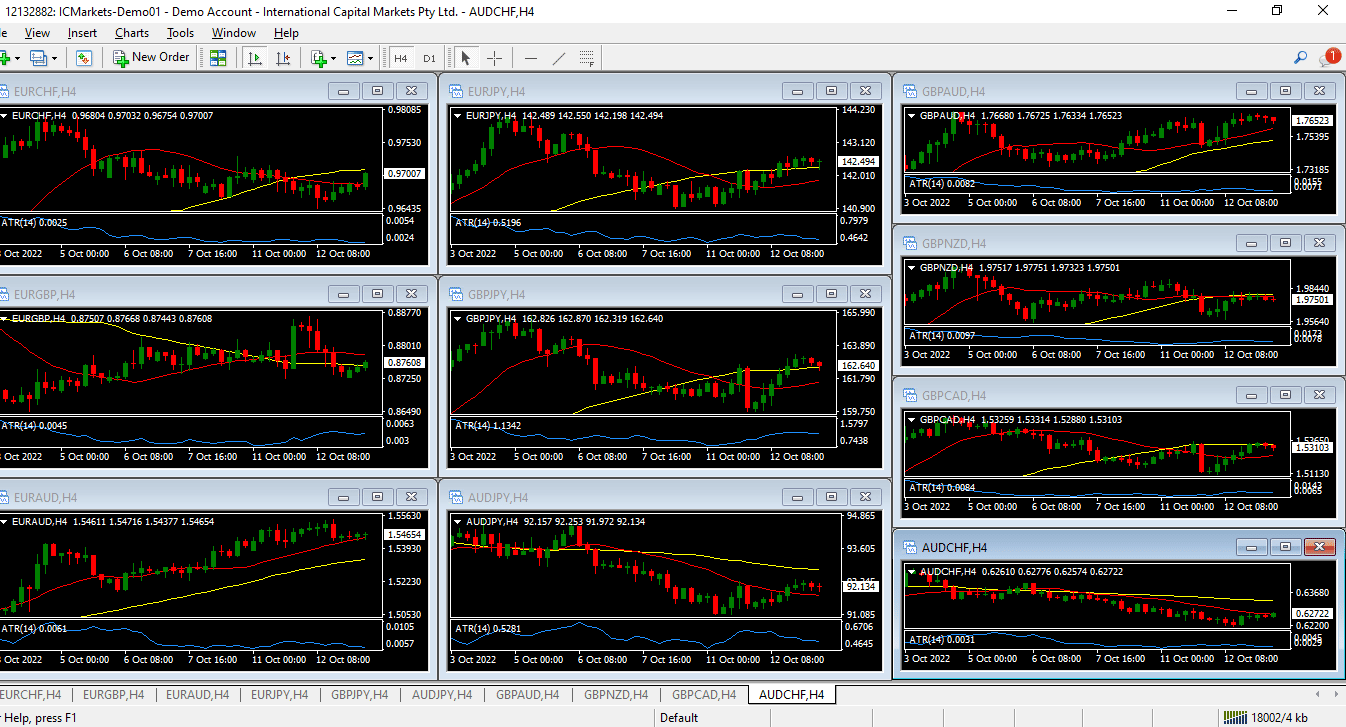This screenshot has width=1346, height=727.
Task: Select the Fibonacci Retracement tool
Action: click(x=587, y=58)
